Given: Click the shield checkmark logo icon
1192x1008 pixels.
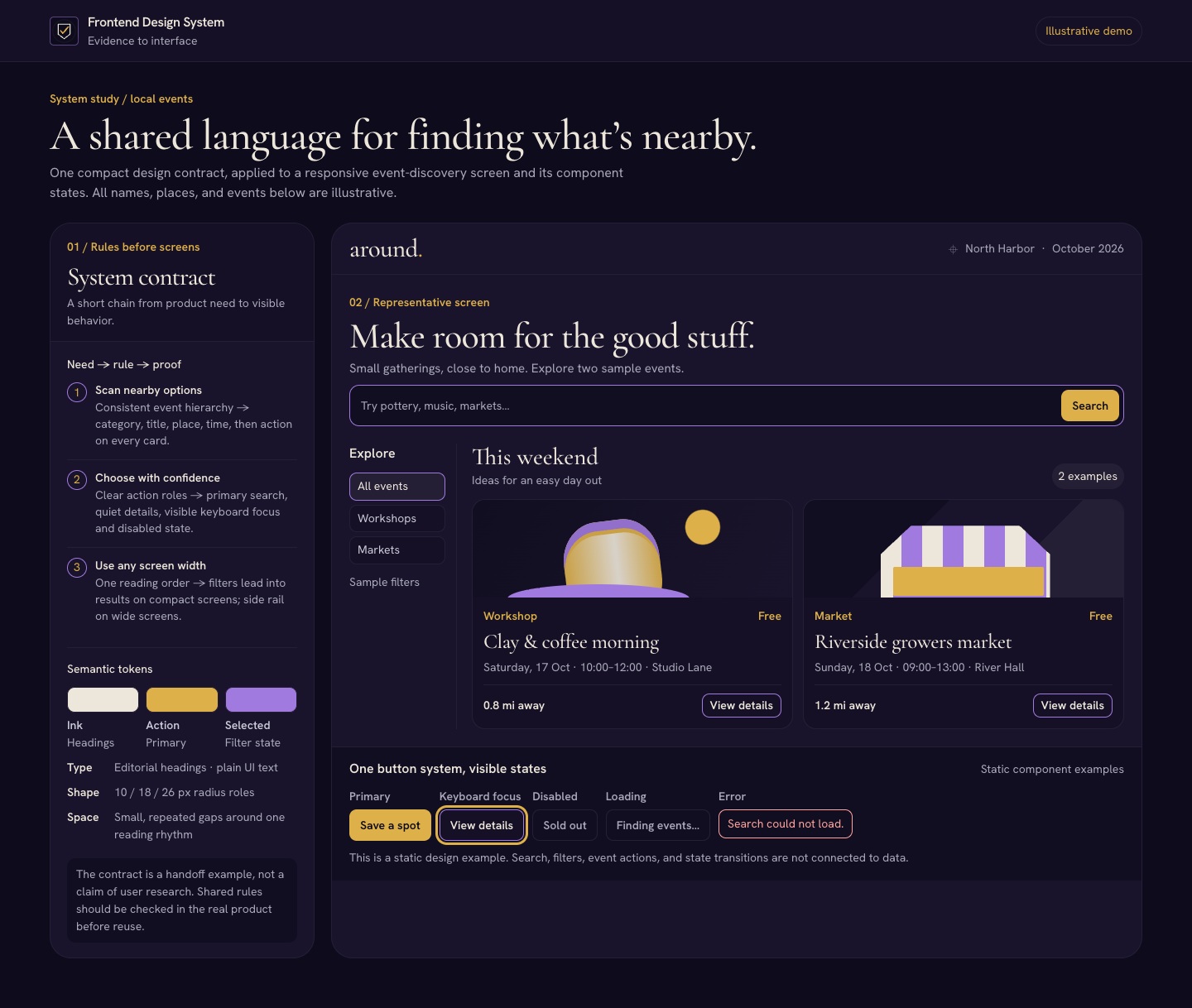Looking at the screenshot, I should [64, 31].
